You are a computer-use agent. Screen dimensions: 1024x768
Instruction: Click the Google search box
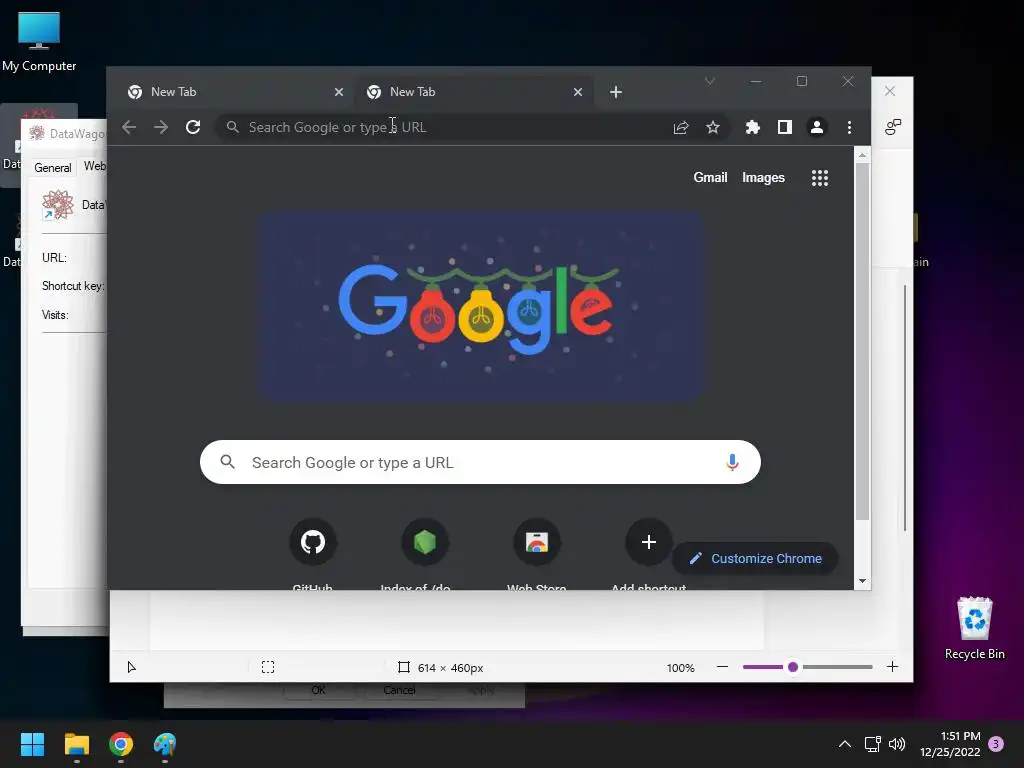[480, 462]
